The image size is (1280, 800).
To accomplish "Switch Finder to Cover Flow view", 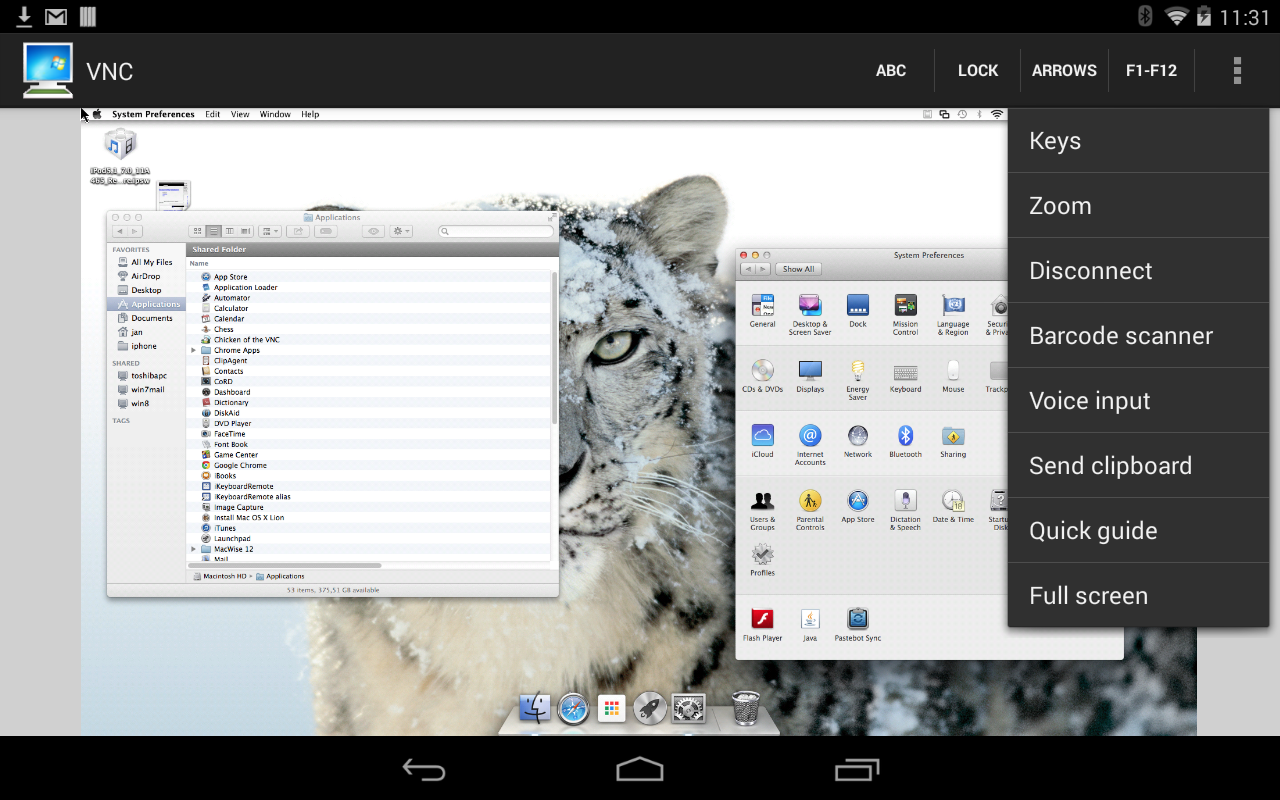I will (x=246, y=231).
